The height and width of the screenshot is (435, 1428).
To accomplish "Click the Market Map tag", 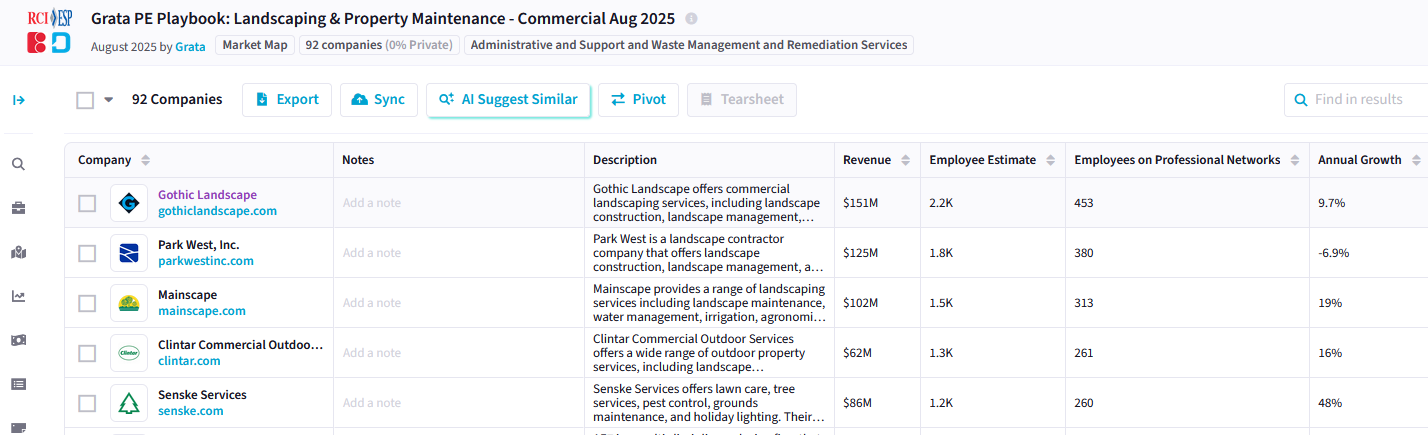I will [254, 45].
